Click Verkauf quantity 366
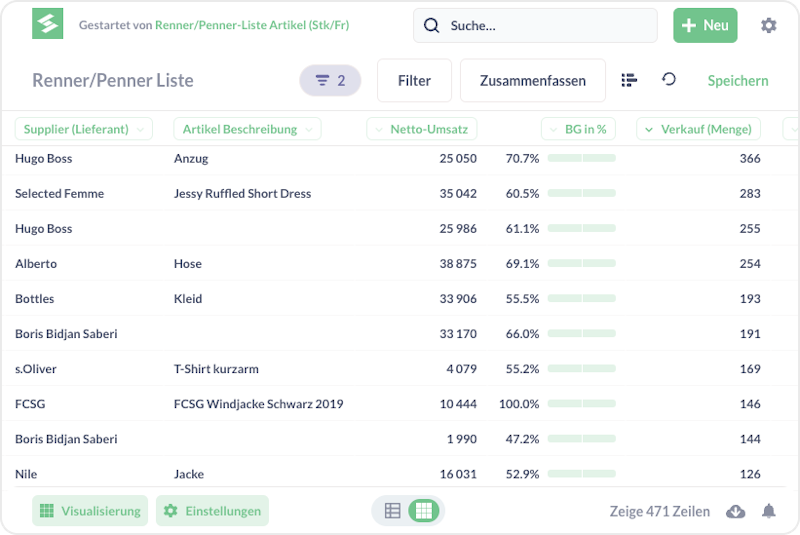The height and width of the screenshot is (535, 800). (x=750, y=158)
